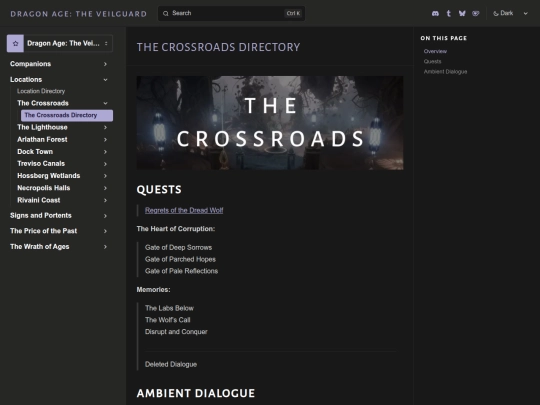540x405 pixels.
Task: Jump to Overview in On This Page
Action: (435, 51)
